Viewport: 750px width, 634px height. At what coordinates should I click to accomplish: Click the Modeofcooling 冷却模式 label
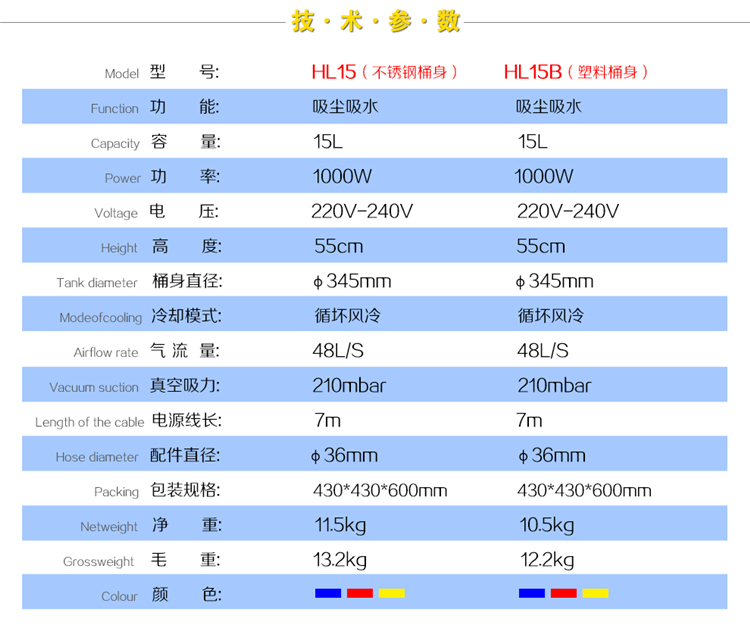coord(141,316)
